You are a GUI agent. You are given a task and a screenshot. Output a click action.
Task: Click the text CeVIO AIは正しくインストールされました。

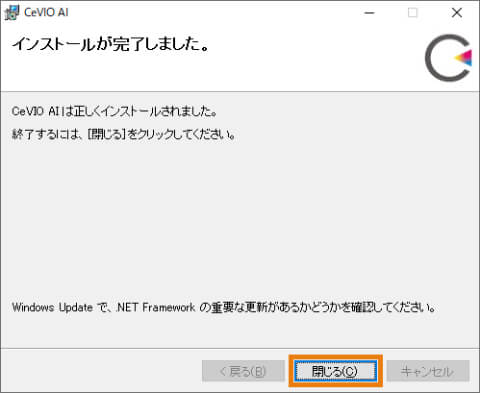pos(114,111)
